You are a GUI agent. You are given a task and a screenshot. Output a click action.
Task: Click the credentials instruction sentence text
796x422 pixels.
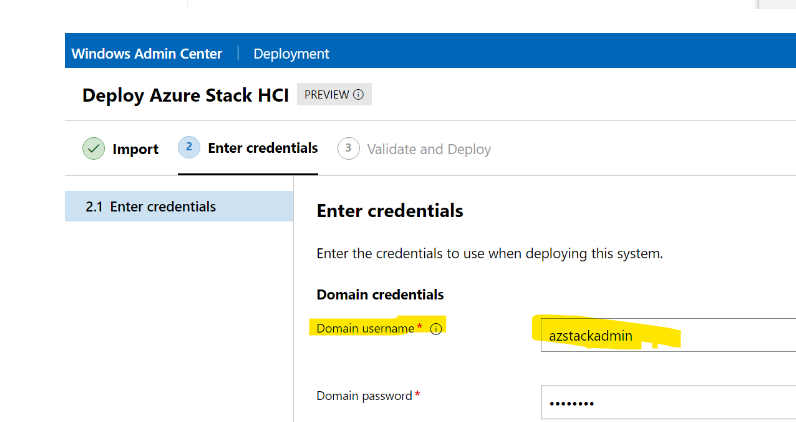(490, 253)
